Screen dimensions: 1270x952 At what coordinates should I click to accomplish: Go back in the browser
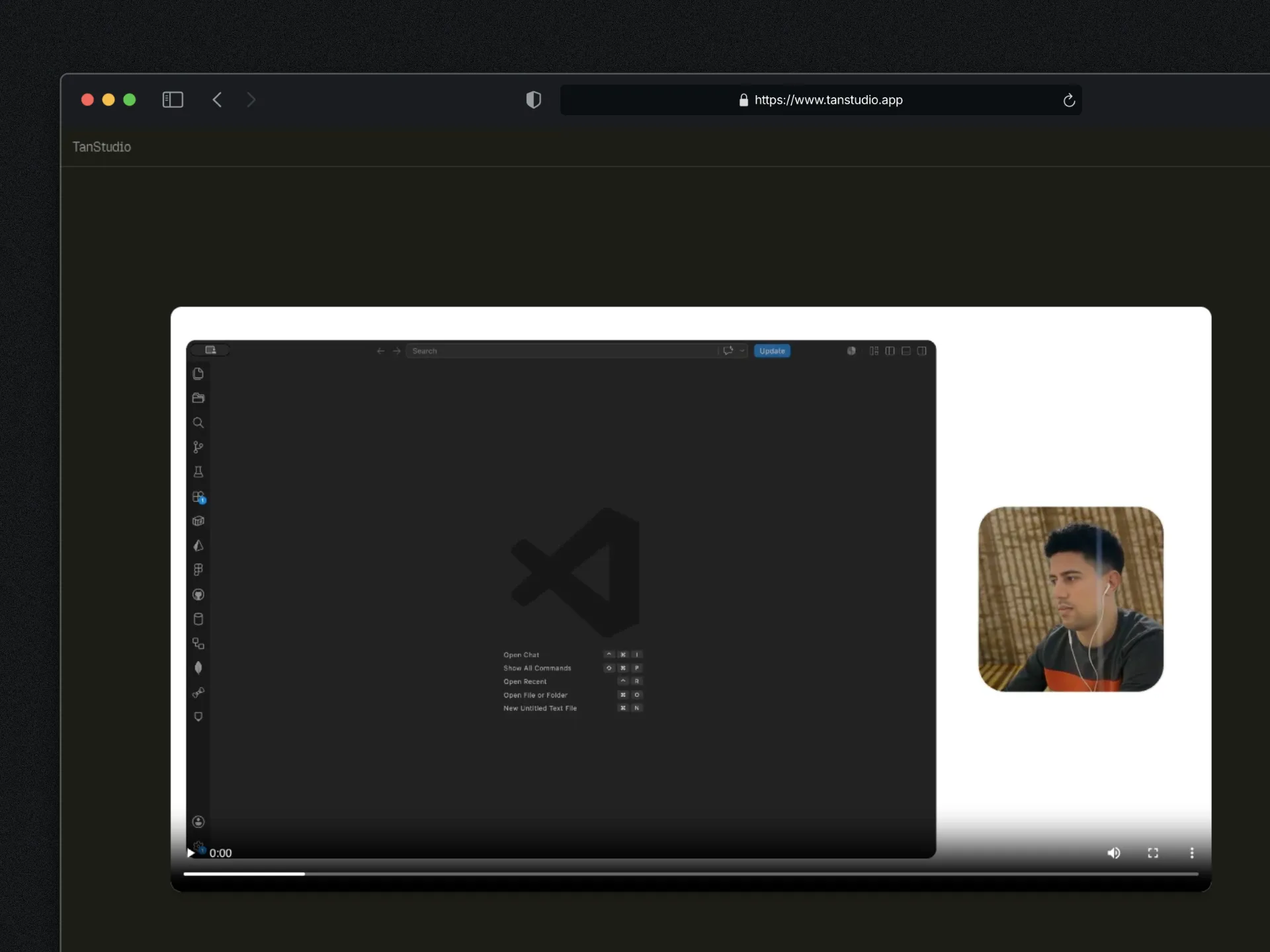(217, 100)
